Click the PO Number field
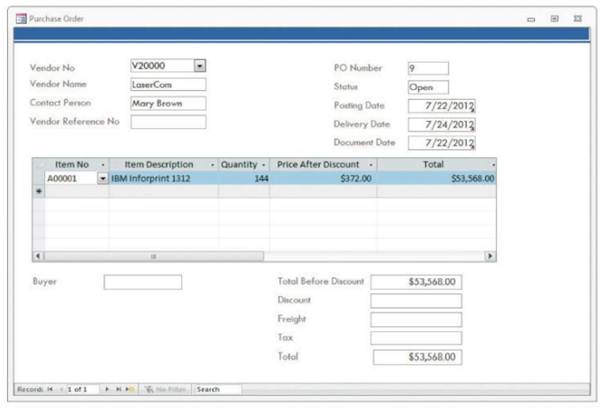 pos(428,68)
